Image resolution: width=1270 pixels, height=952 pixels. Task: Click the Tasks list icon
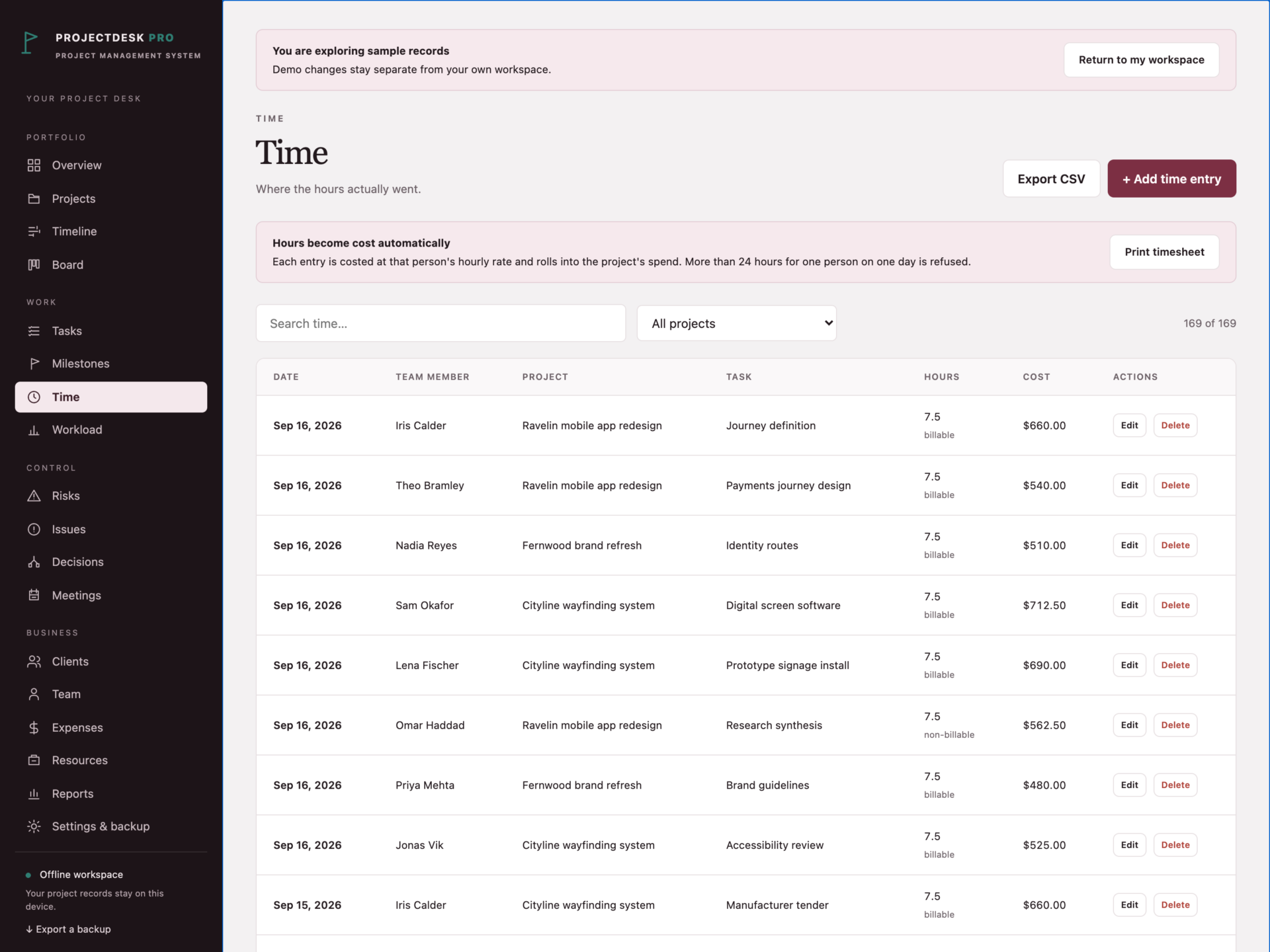34,331
